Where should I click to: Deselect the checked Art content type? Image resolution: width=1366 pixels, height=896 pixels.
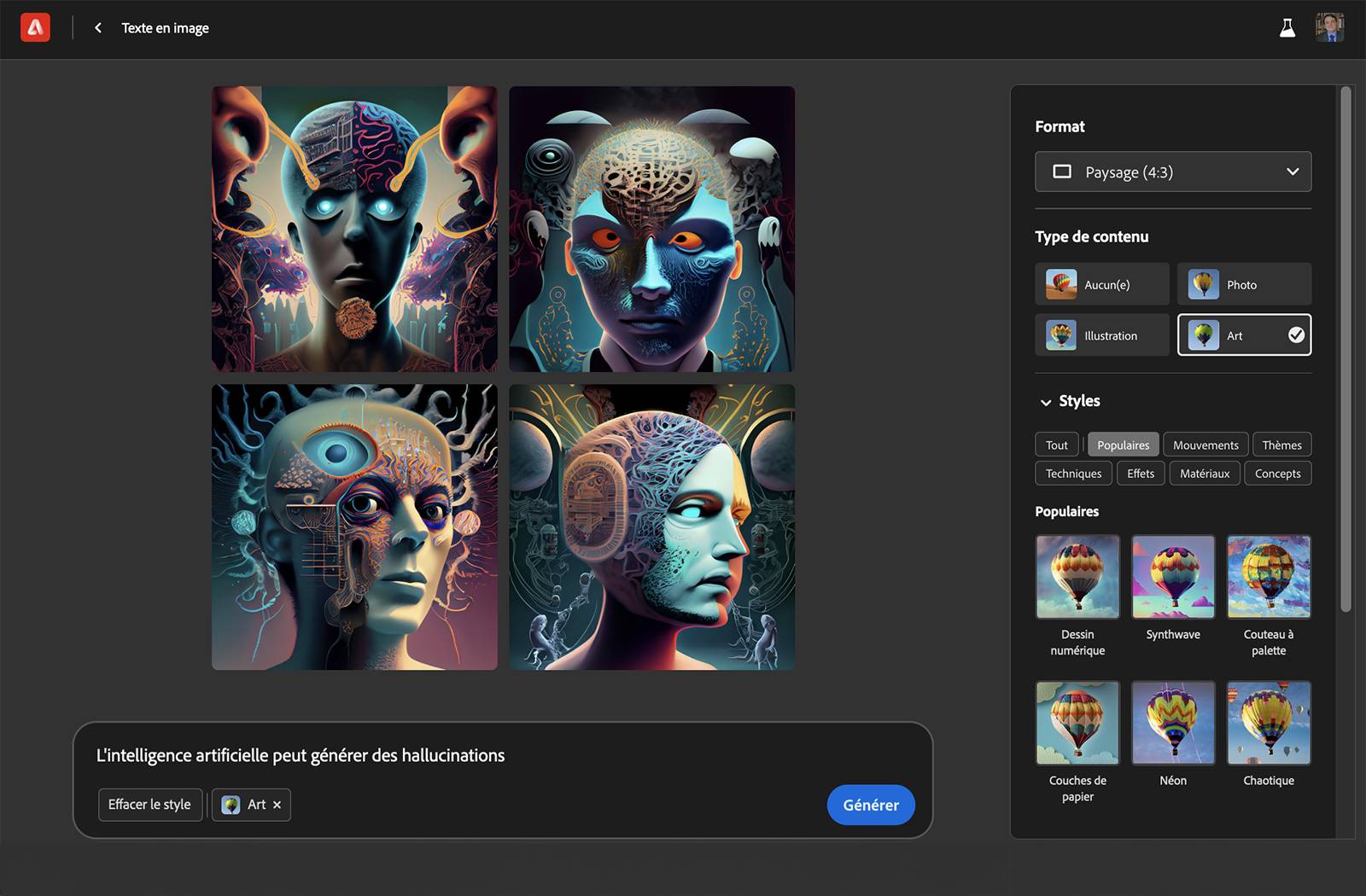1244,335
